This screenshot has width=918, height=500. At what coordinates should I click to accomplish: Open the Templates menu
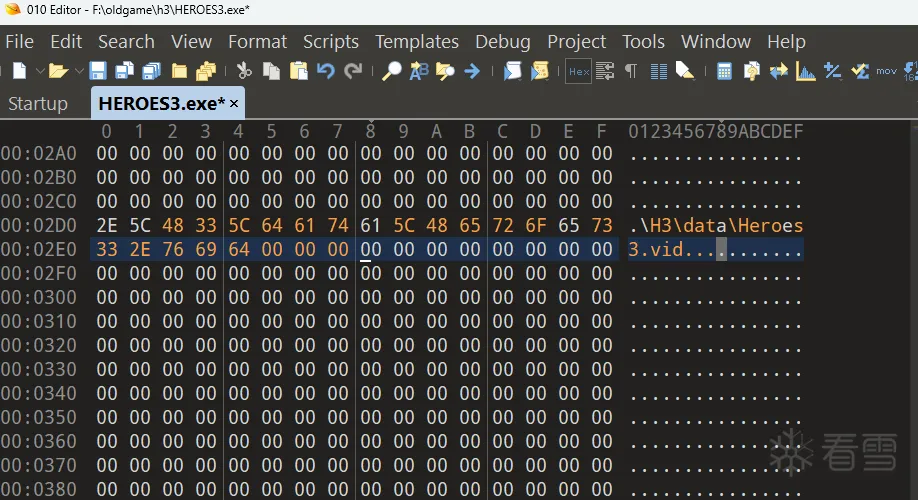(417, 41)
